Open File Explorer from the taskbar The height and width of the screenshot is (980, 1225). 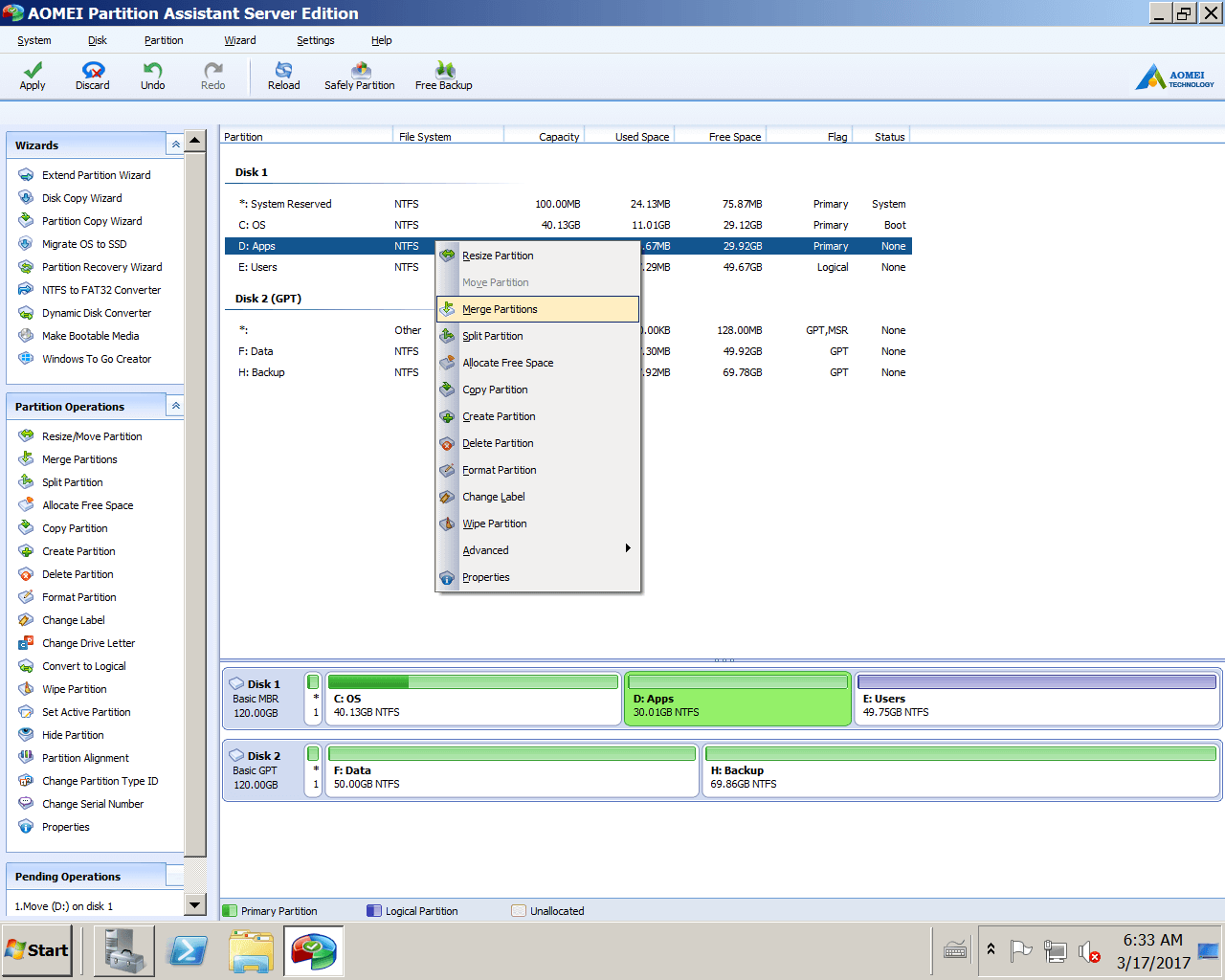pyautogui.click(x=251, y=951)
